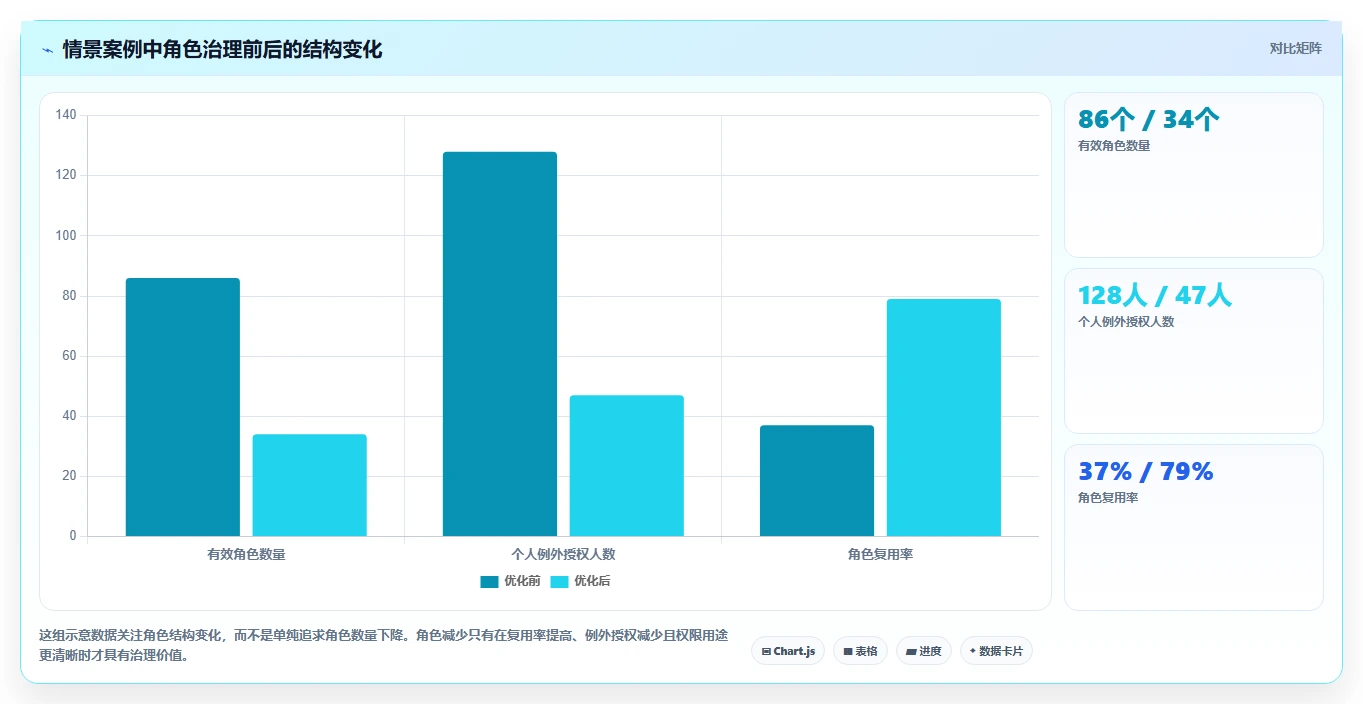Click the title 情景案例中角色治理前后的结构变化

pyautogui.click(x=222, y=49)
